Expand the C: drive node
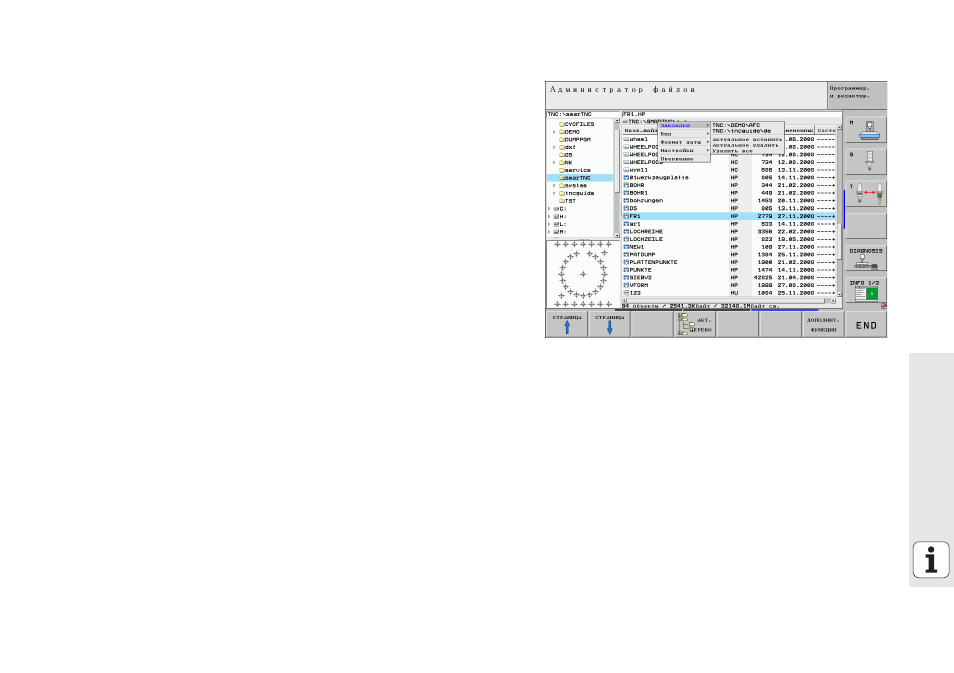 point(549,209)
